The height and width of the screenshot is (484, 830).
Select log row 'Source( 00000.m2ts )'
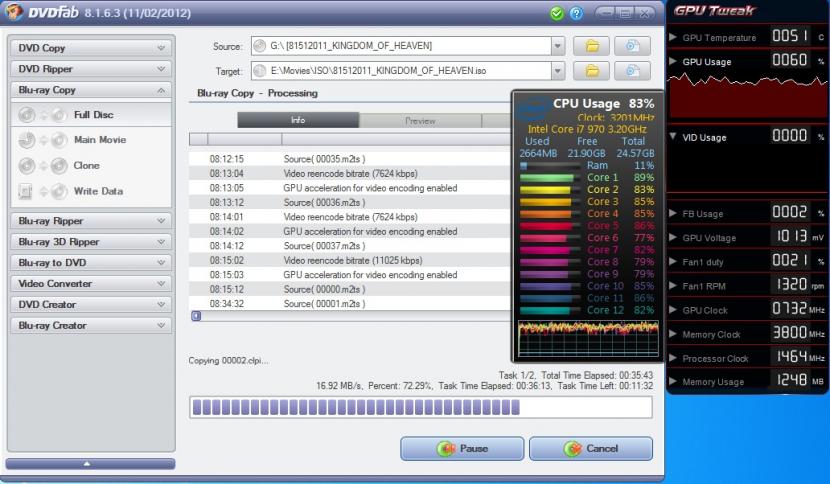349,290
